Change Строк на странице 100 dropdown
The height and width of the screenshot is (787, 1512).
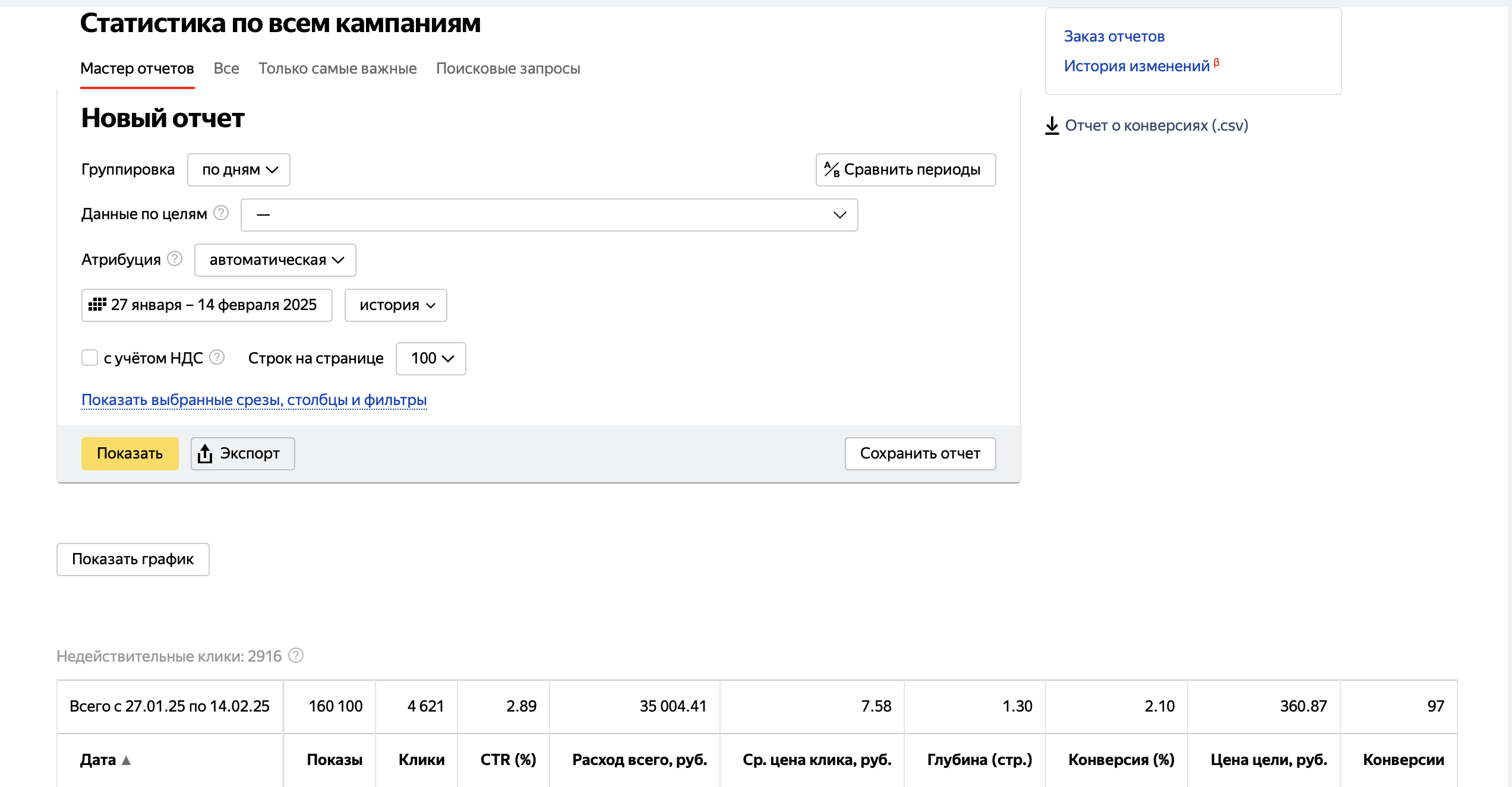point(431,359)
